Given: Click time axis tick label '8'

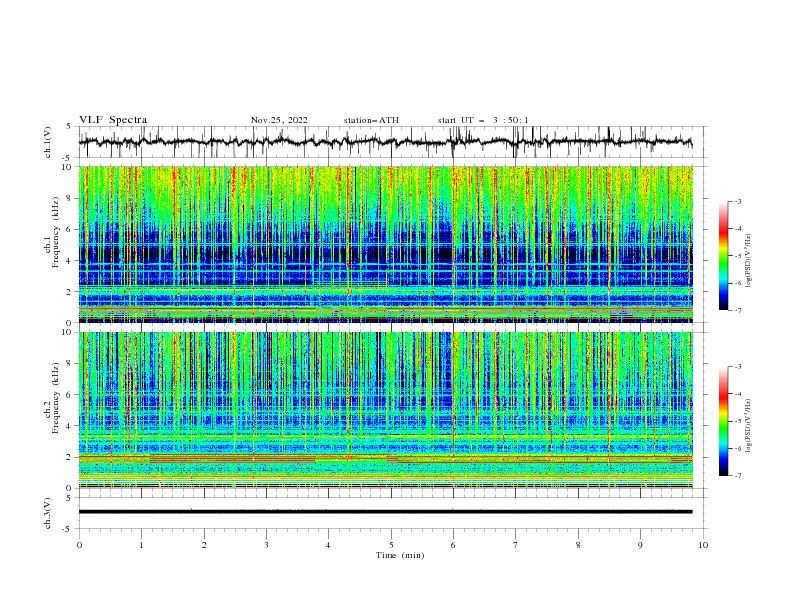Looking at the screenshot, I should point(578,545).
